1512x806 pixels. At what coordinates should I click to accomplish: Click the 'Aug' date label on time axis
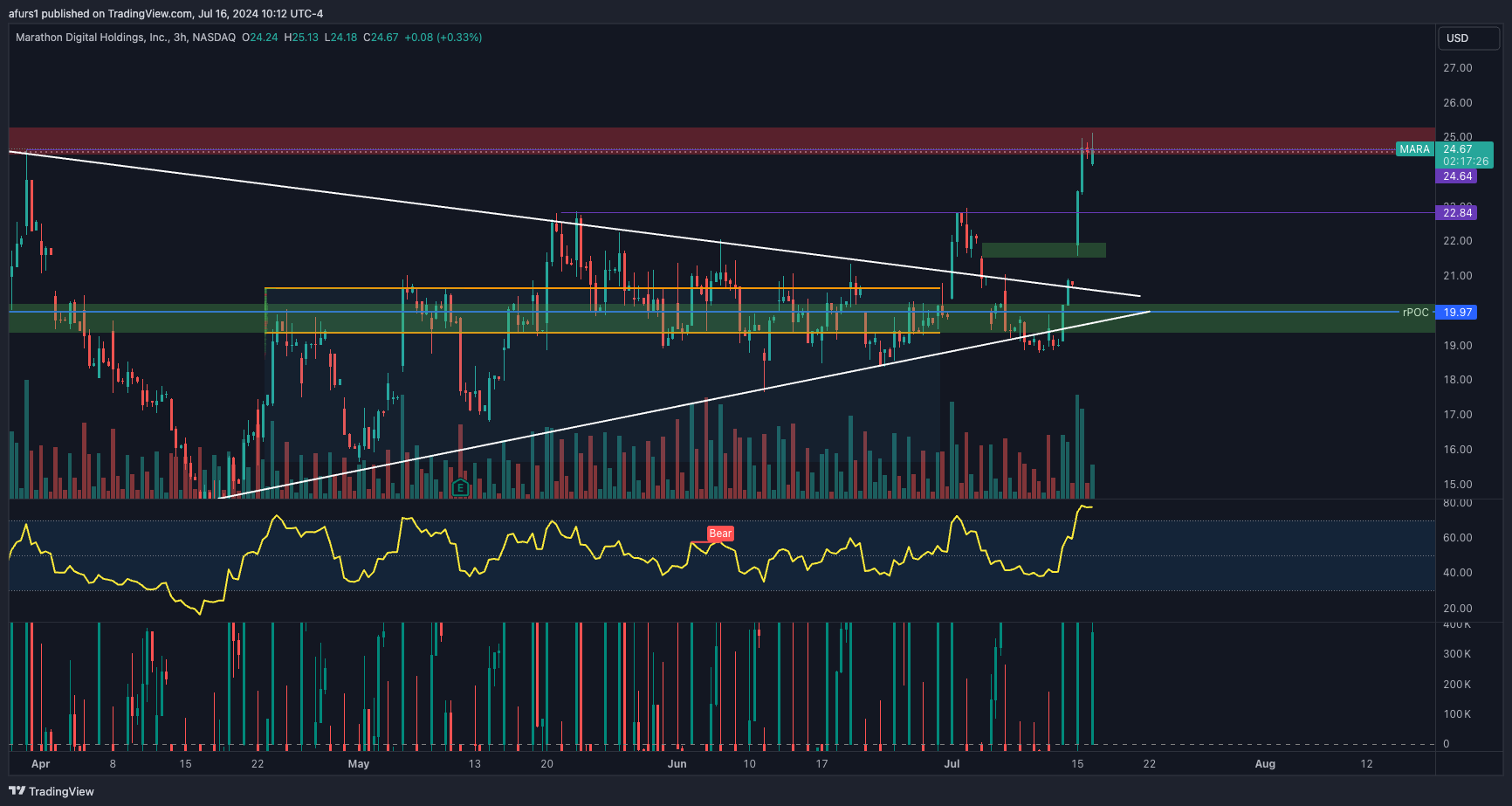coord(1265,764)
